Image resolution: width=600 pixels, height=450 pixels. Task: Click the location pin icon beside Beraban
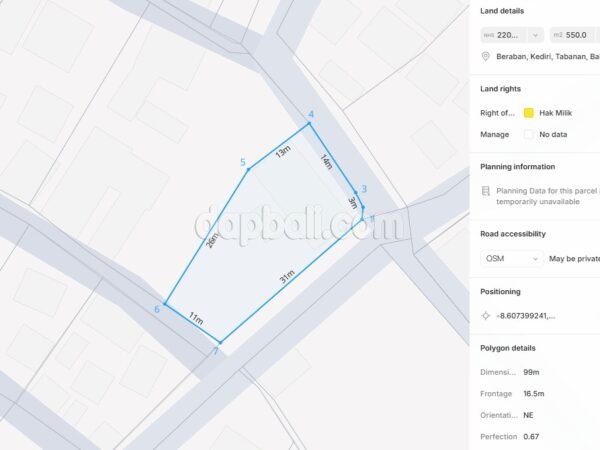point(486,57)
